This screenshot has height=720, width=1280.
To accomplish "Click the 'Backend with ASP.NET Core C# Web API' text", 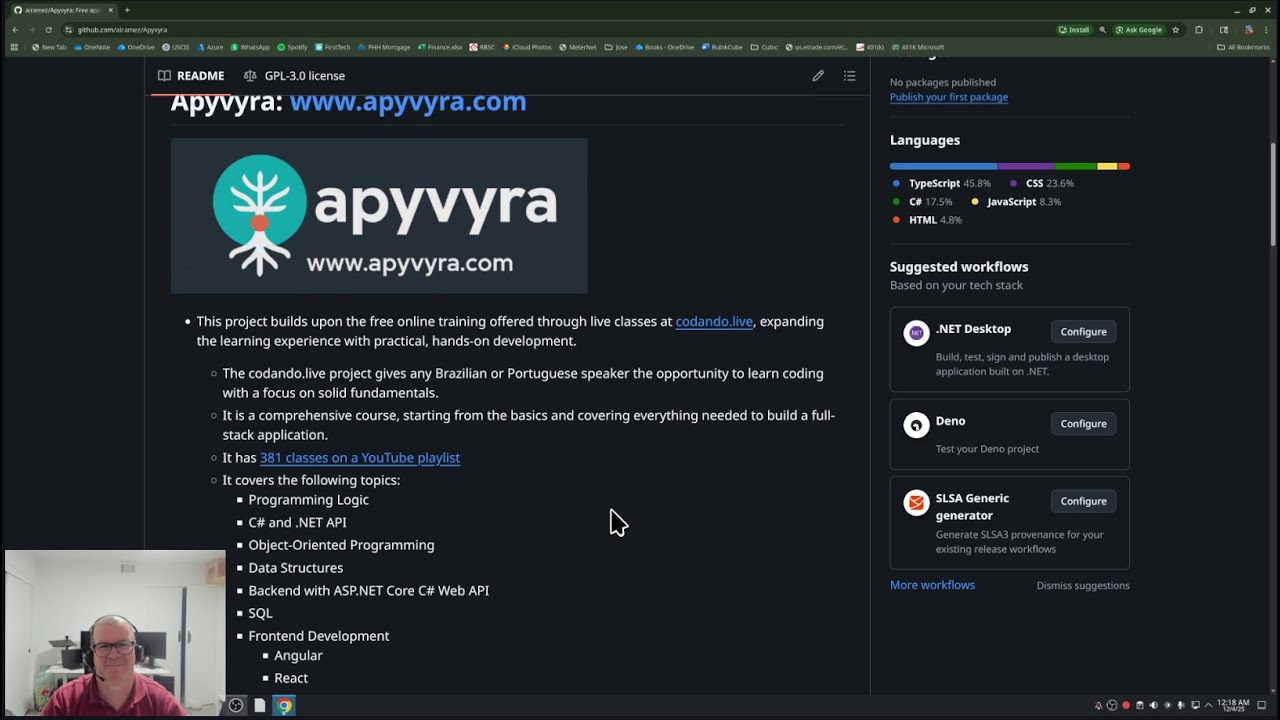I will pos(368,591).
